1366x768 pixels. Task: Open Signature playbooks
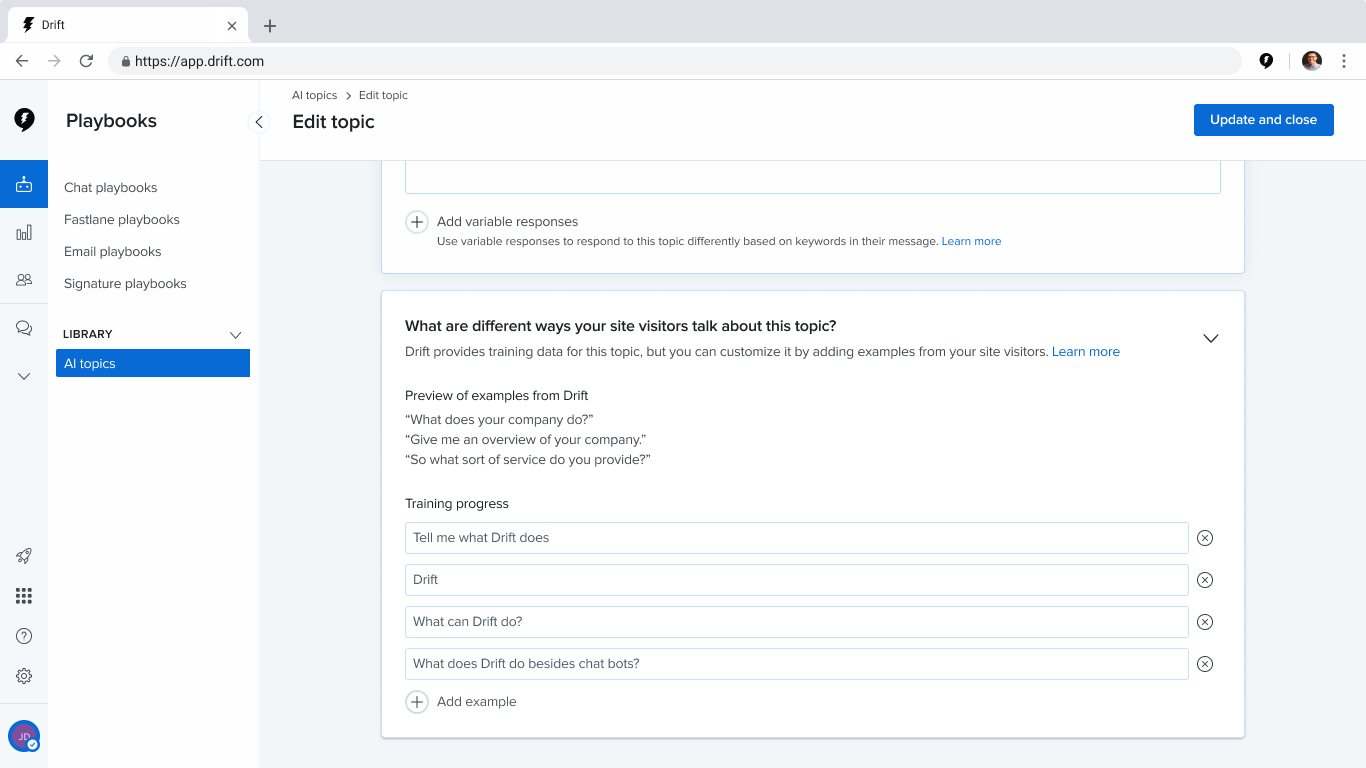[126, 284]
